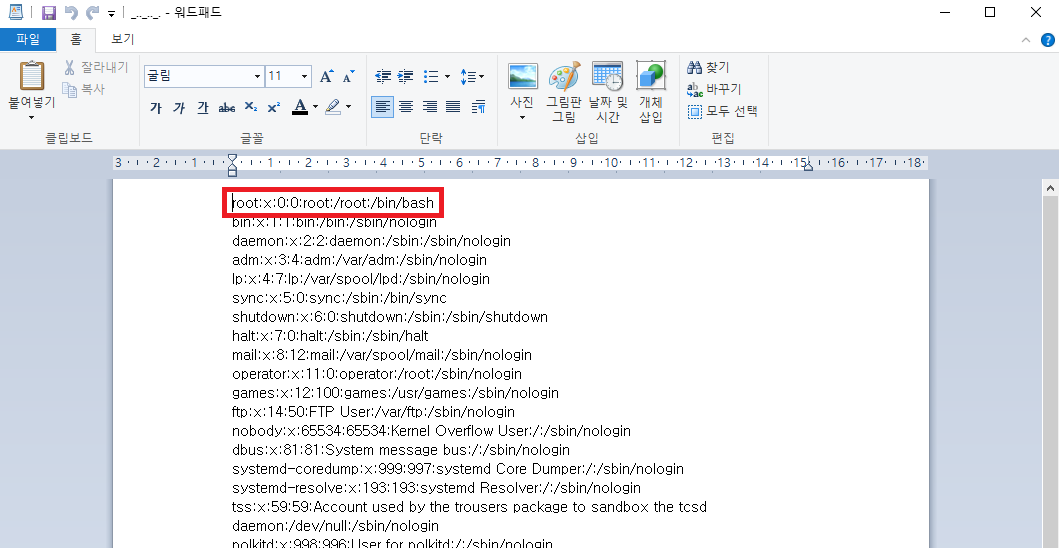Click the line starting with 'halt:x:7:0'

pyautogui.click(x=330, y=336)
